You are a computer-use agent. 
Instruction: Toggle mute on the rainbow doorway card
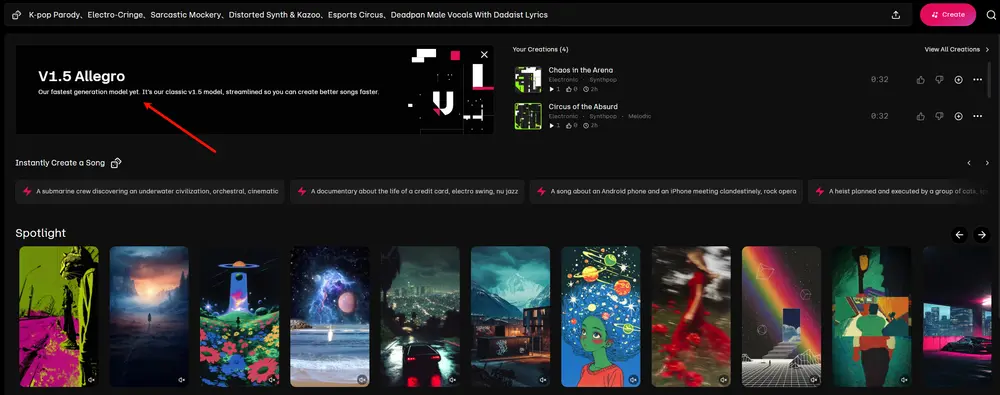coord(813,380)
